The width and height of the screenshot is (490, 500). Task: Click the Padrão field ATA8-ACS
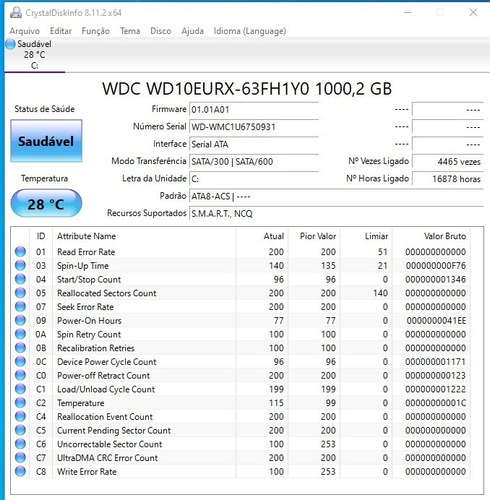point(336,196)
